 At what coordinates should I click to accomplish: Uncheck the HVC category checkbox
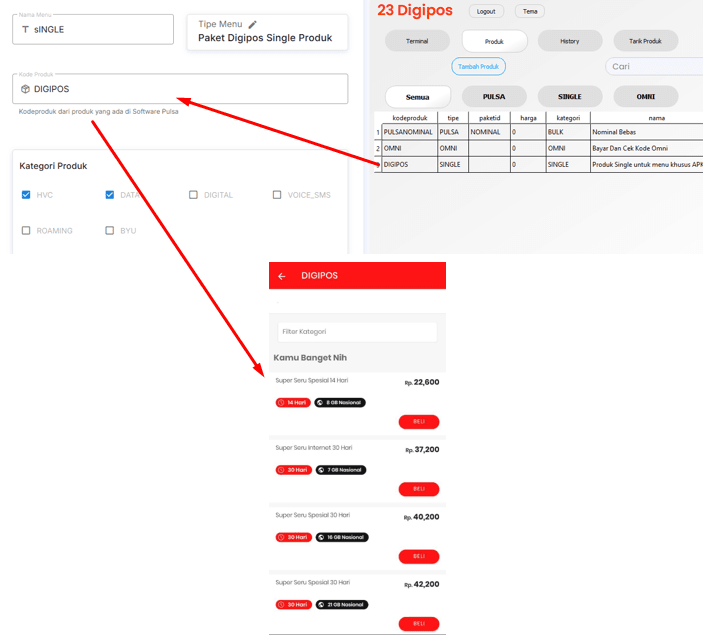[x=26, y=195]
